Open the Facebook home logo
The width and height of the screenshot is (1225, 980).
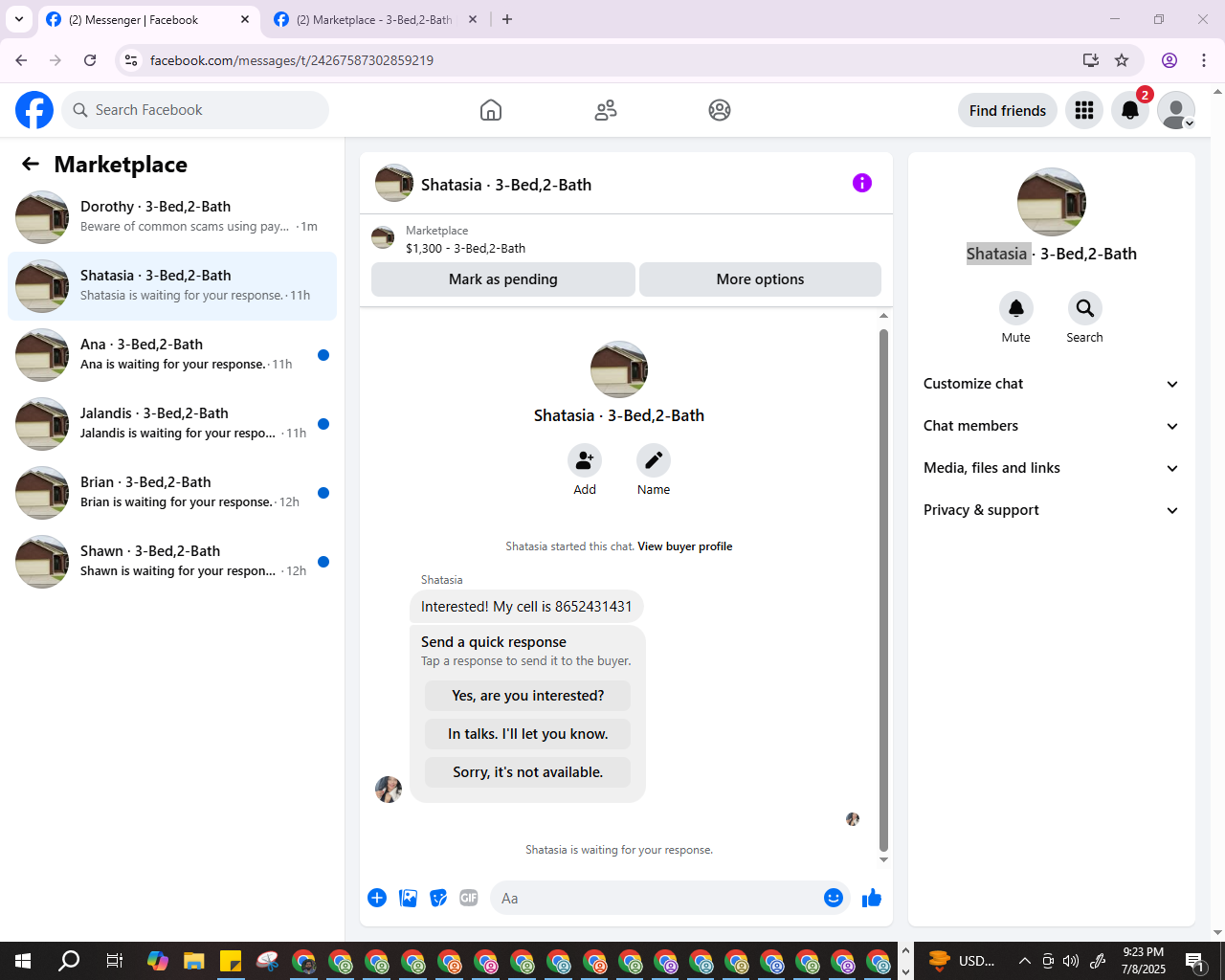[x=34, y=110]
